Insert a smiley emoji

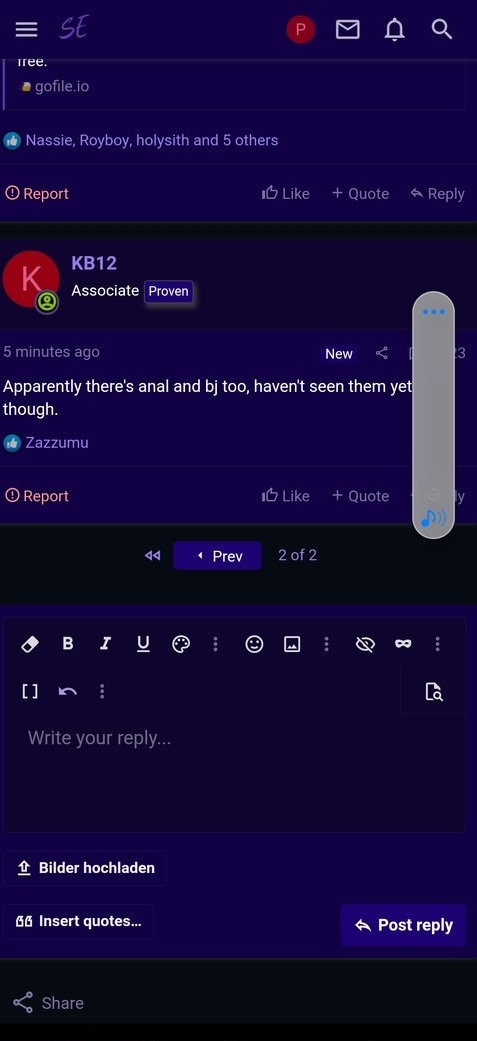[254, 643]
